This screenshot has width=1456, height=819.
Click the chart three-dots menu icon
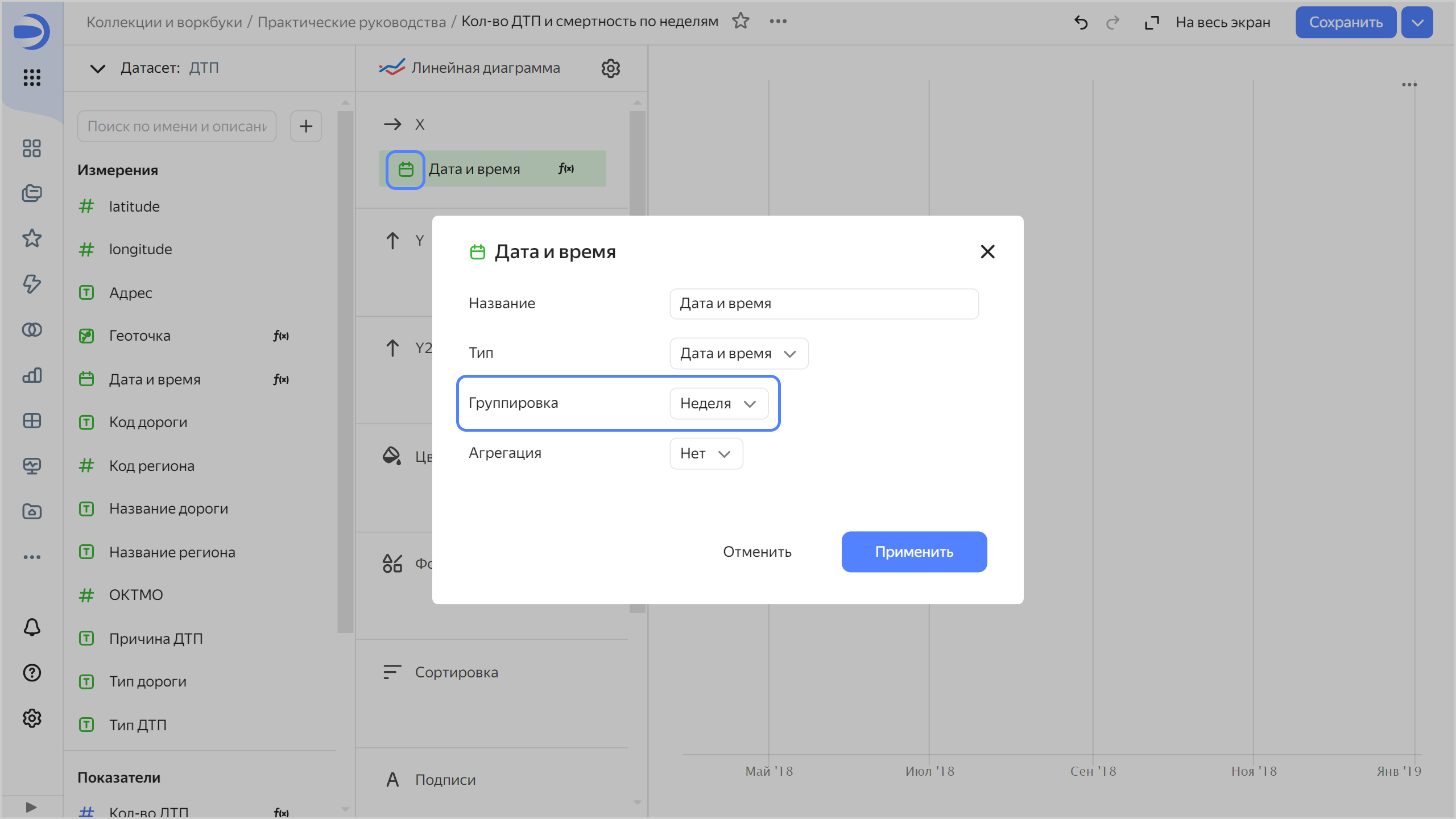click(x=1409, y=85)
